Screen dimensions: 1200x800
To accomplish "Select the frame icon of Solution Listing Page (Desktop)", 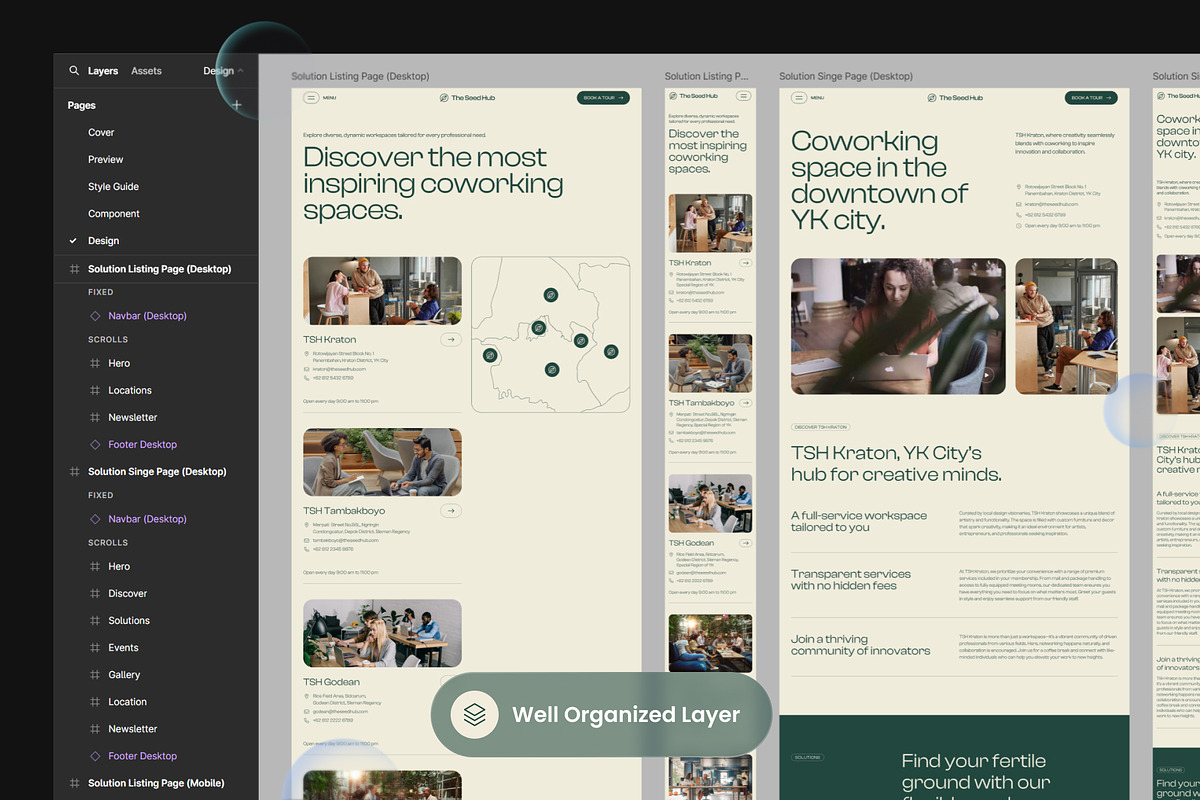I will coord(74,269).
